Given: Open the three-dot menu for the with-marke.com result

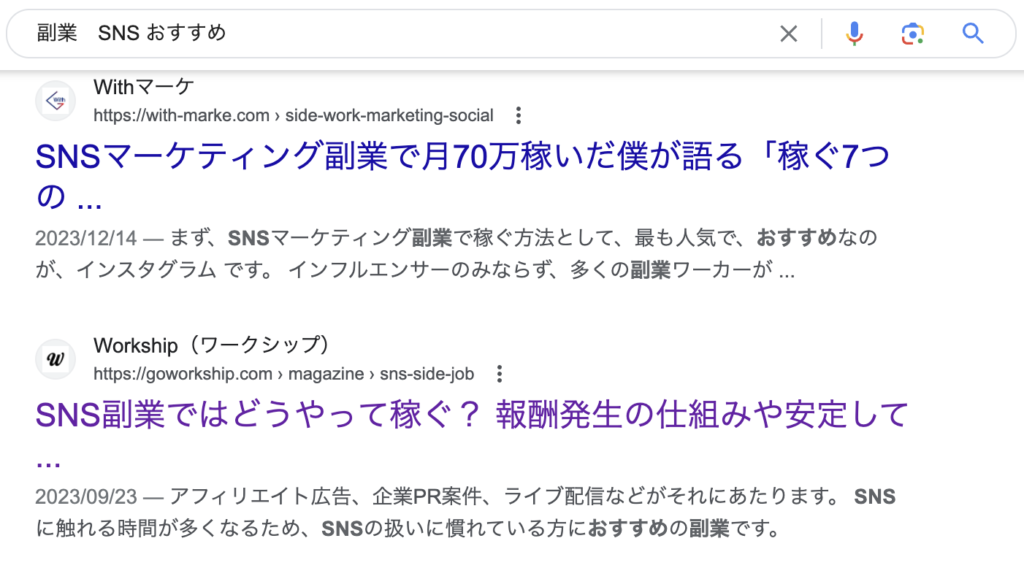Looking at the screenshot, I should click(x=518, y=115).
